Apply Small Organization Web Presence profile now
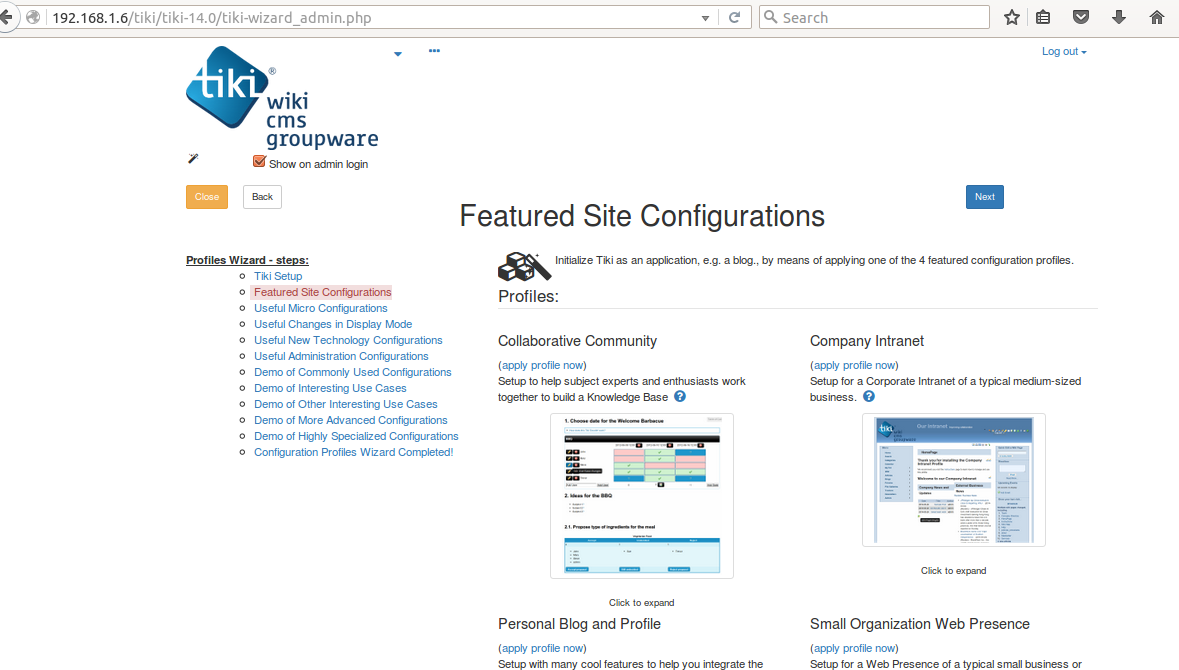The image size is (1179, 670). (854, 648)
